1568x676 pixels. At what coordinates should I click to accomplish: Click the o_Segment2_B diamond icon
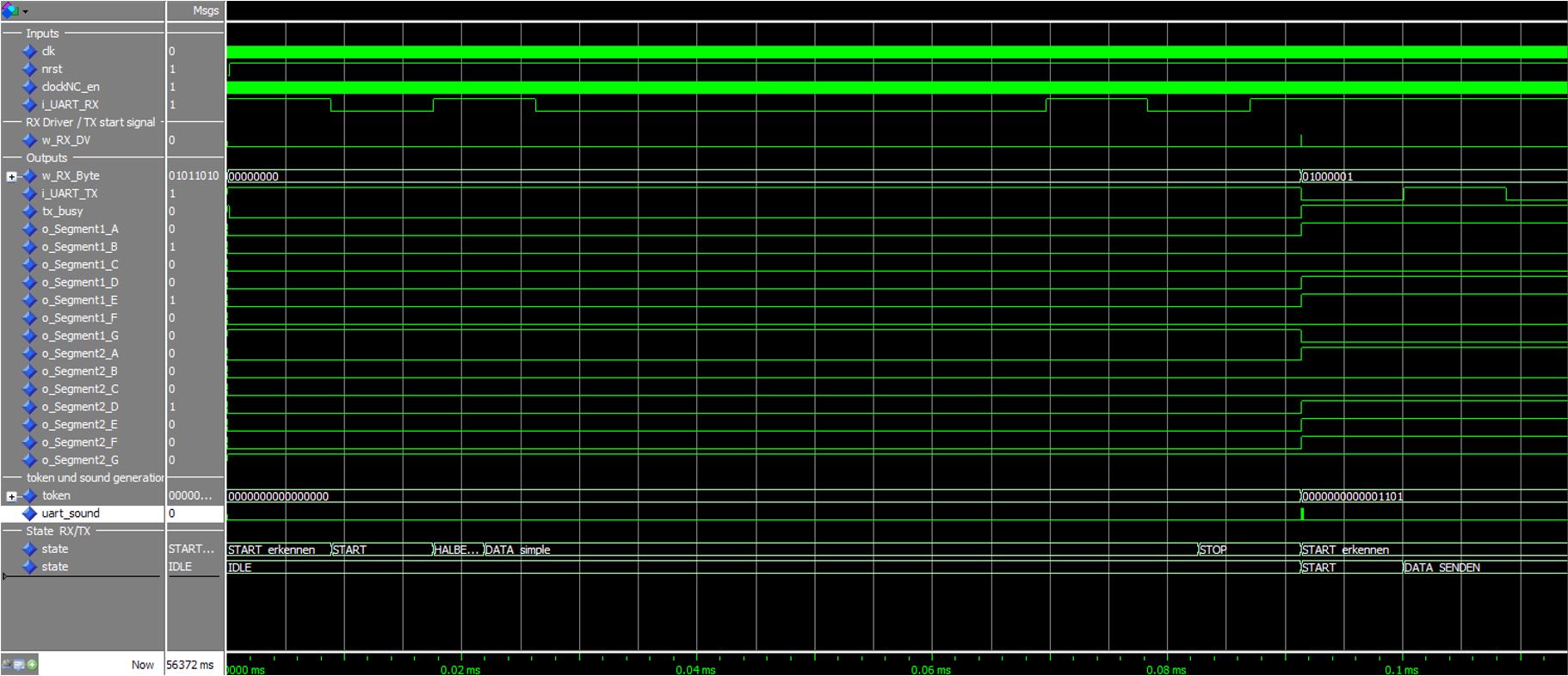pos(30,372)
